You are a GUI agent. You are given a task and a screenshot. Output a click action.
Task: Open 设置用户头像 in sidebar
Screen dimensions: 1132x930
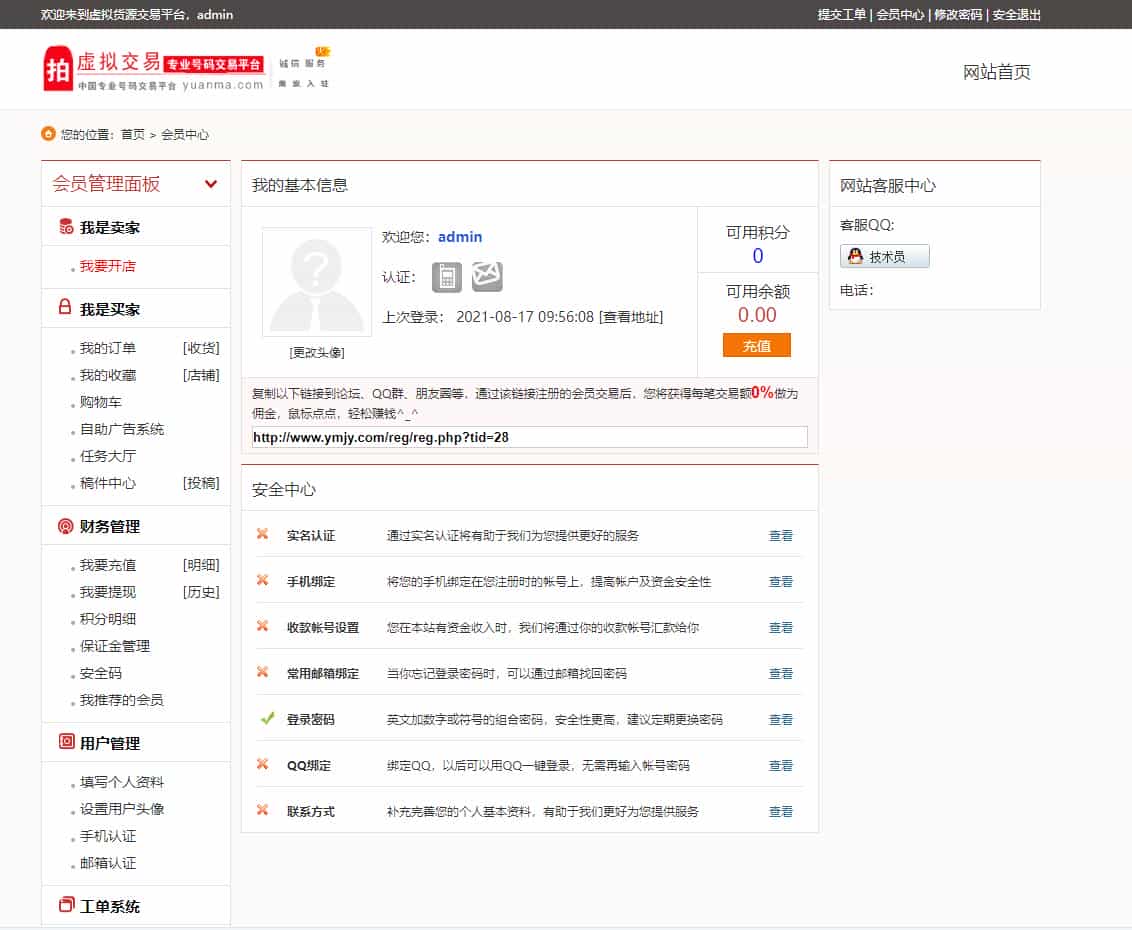122,809
